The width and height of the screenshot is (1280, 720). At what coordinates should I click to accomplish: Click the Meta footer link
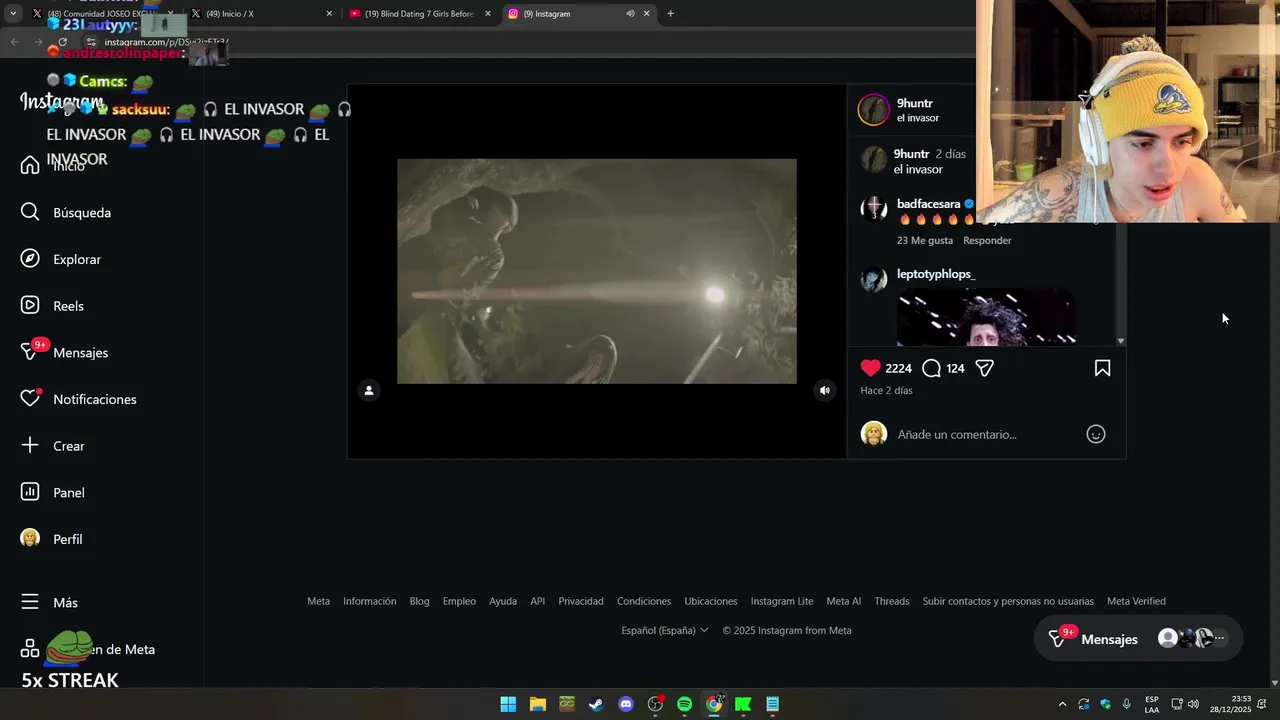318,601
